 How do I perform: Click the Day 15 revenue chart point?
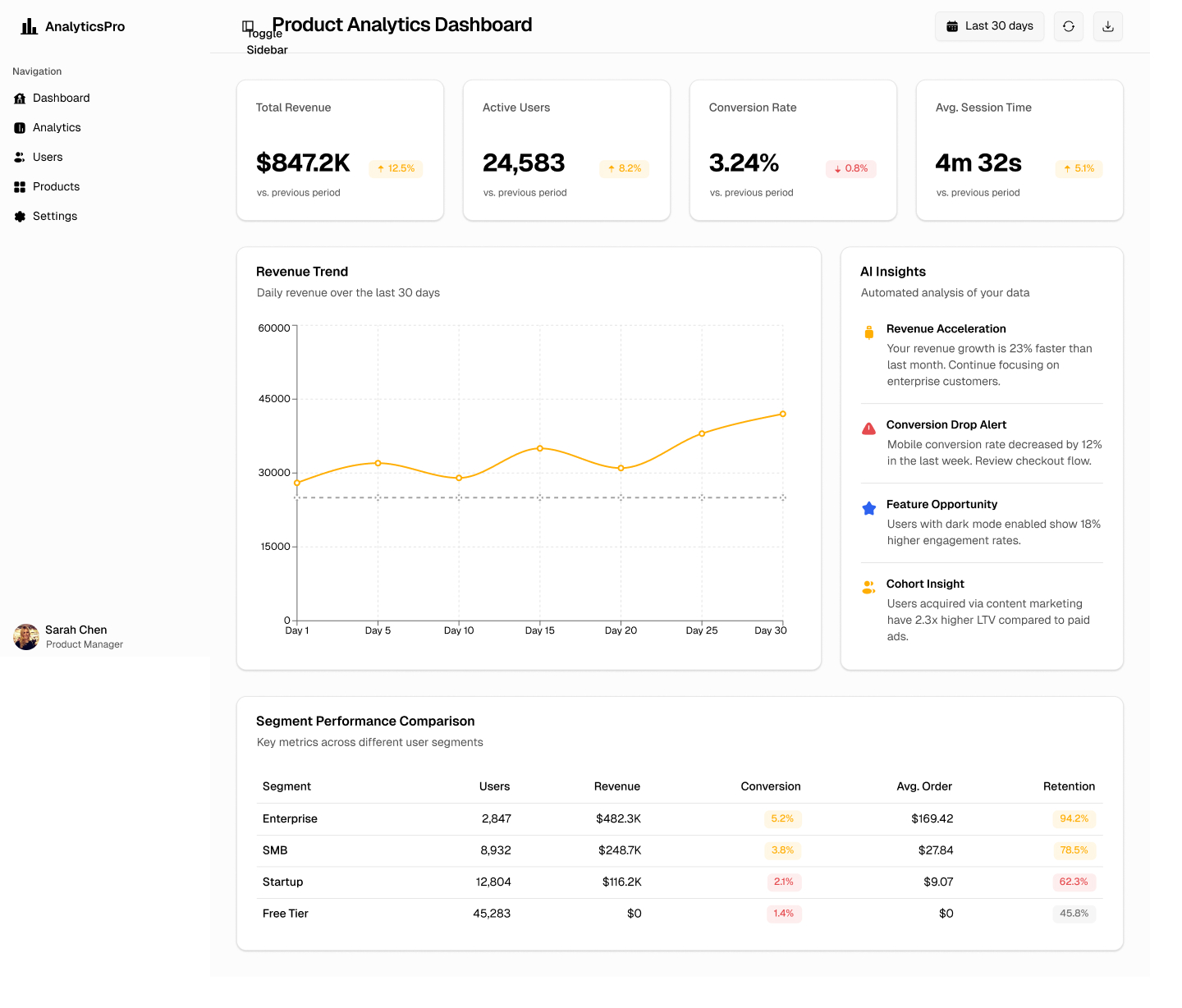click(x=539, y=448)
